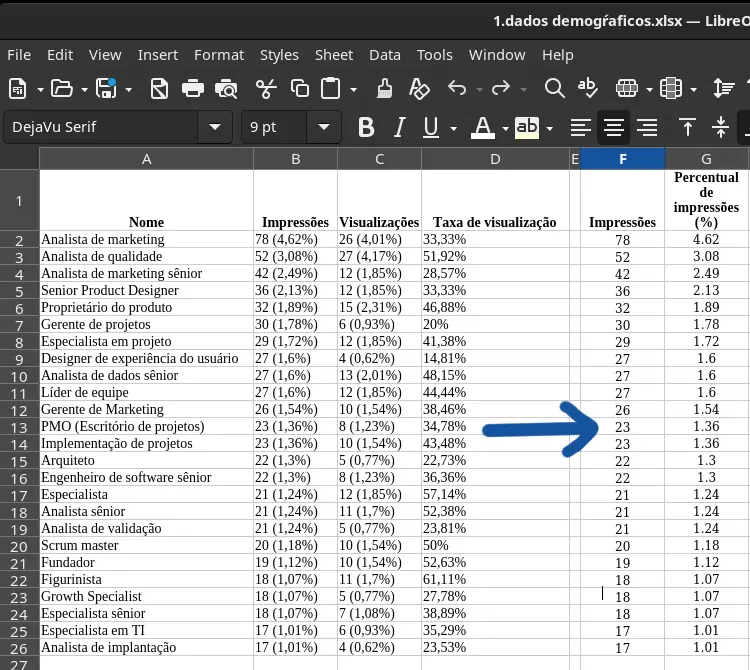This screenshot has width=750, height=670.
Task: Expand the Background Color dropdown arrow
Action: click(x=549, y=128)
